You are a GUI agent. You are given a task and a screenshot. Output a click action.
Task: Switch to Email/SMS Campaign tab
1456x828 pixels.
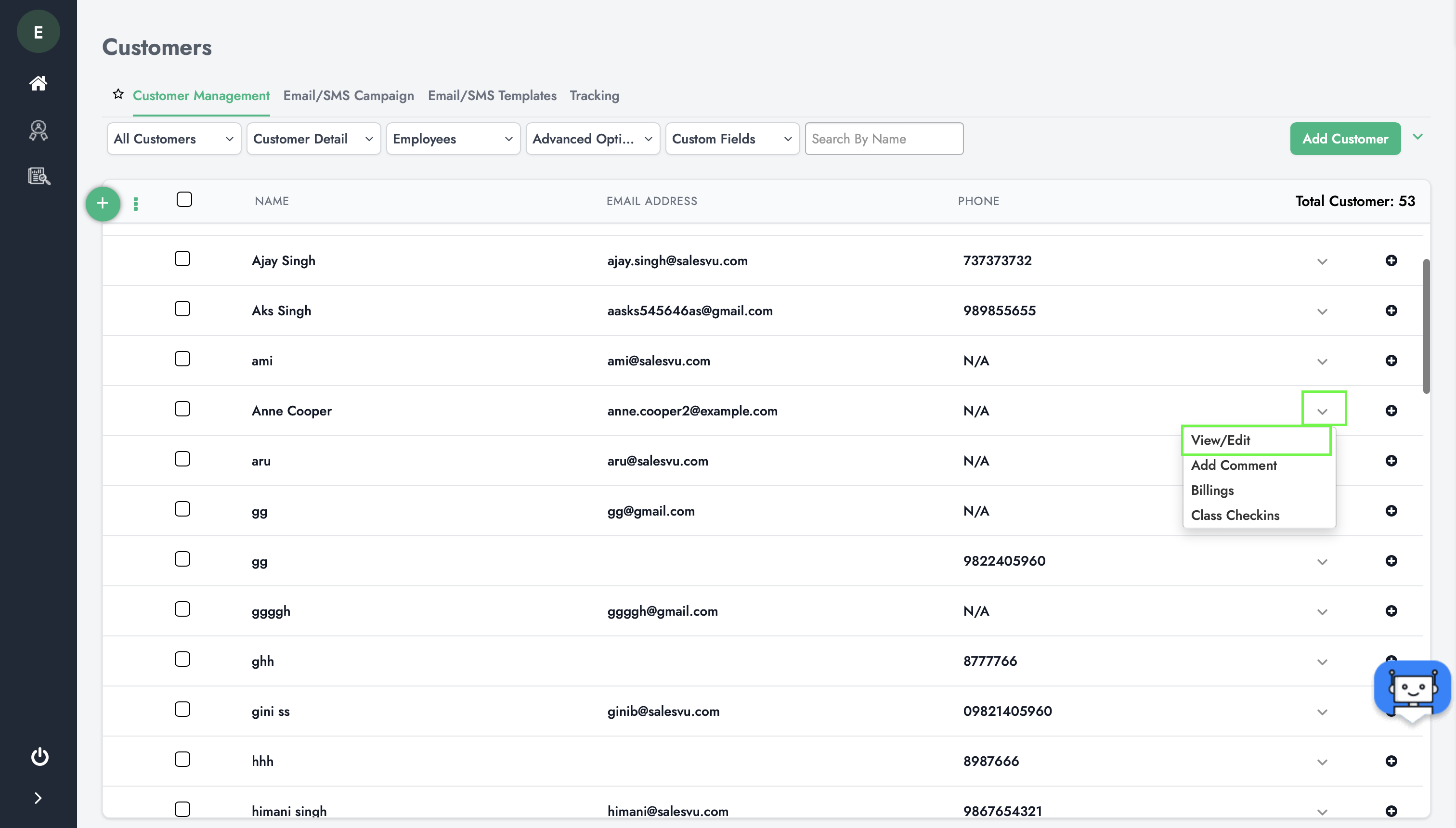[x=348, y=95]
